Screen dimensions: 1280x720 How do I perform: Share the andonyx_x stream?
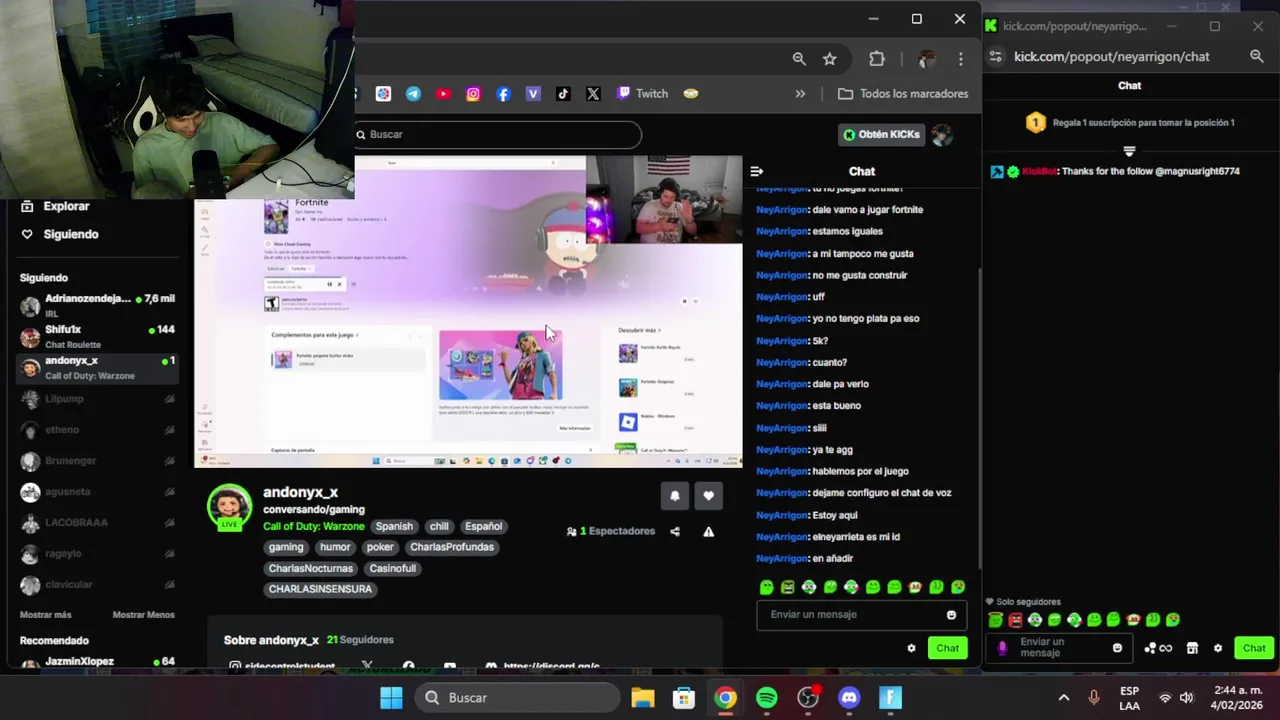click(675, 532)
